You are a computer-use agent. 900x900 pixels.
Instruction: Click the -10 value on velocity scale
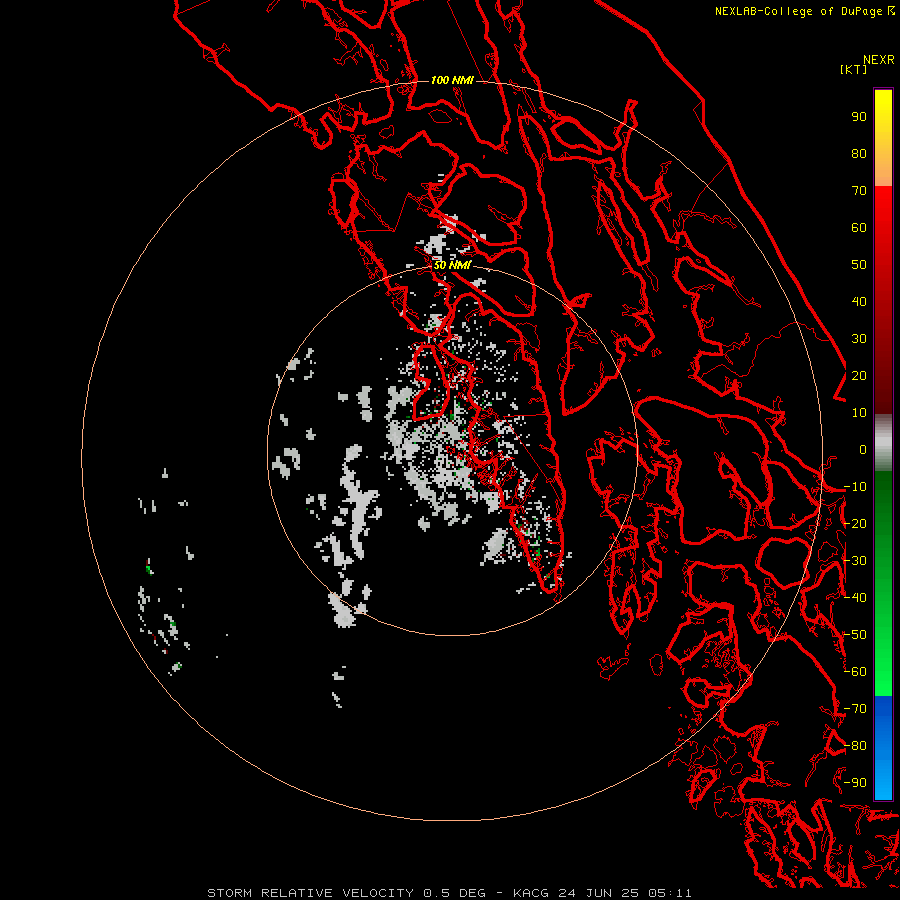[x=855, y=487]
